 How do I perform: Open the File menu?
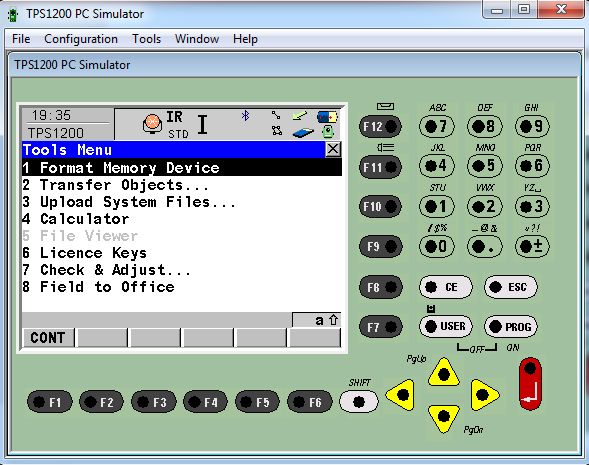(21, 39)
